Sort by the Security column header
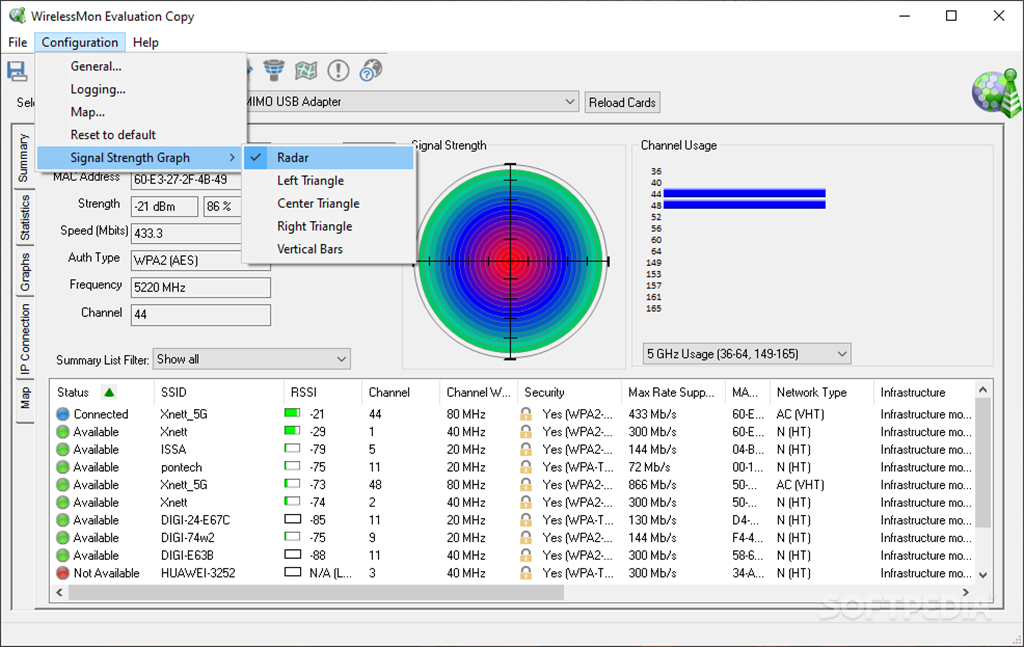Screen dimensions: 1024x647 coord(569,392)
